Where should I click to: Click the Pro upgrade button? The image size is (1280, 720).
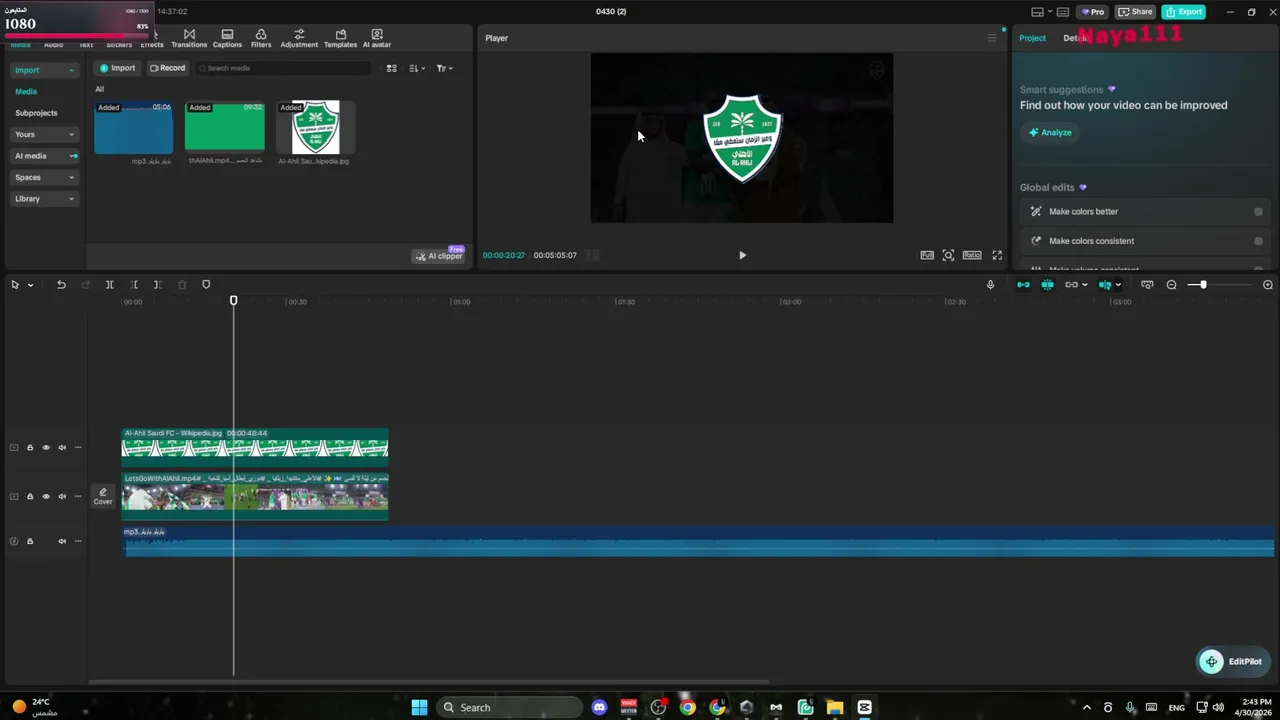[x=1091, y=12]
